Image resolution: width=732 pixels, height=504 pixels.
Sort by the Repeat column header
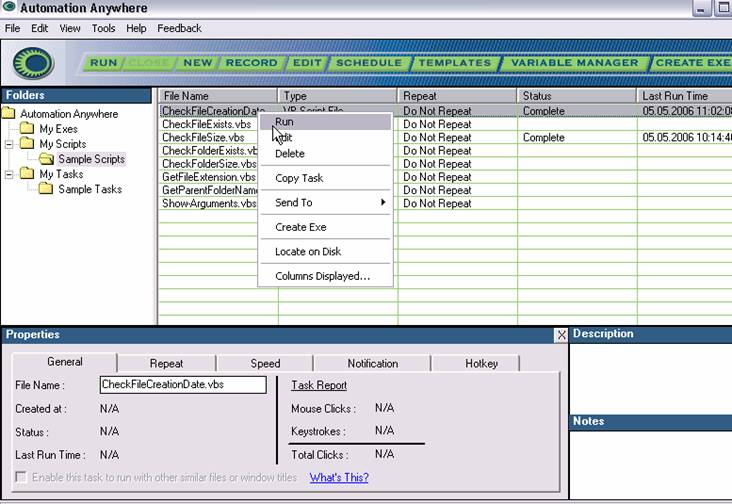click(x=457, y=96)
